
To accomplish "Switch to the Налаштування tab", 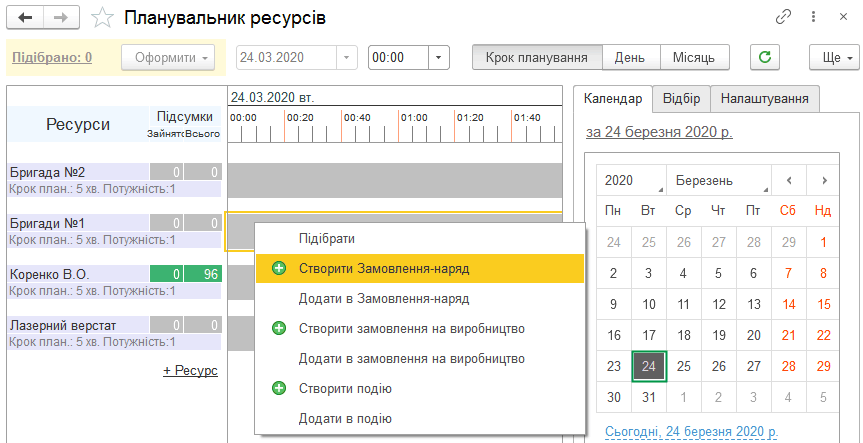I will pos(764,99).
